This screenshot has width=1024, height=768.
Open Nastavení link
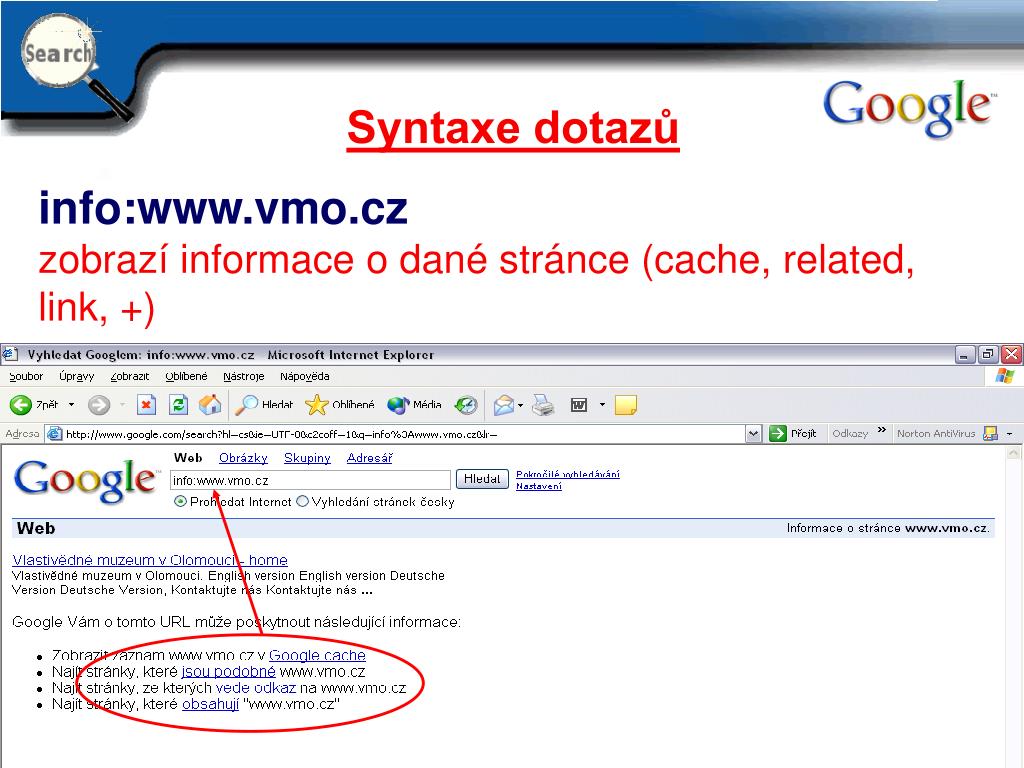(539, 486)
